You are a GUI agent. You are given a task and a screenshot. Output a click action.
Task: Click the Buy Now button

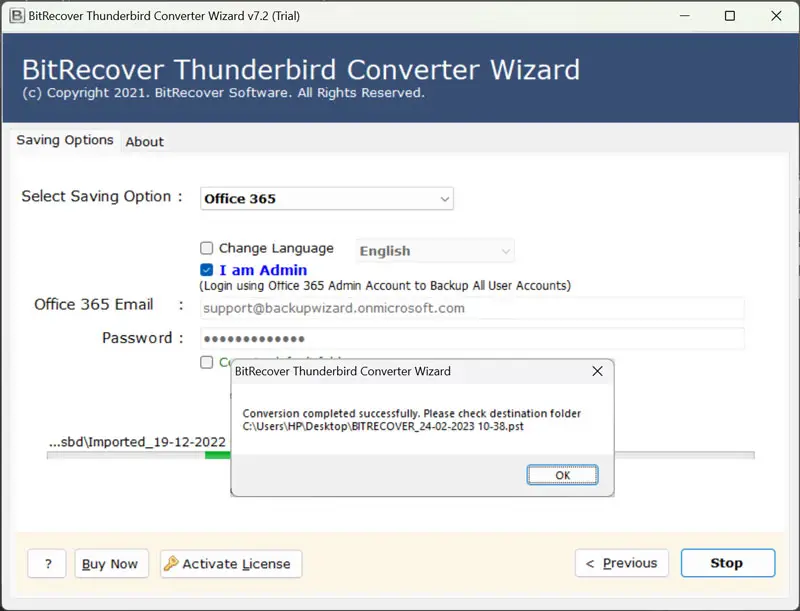[111, 564]
